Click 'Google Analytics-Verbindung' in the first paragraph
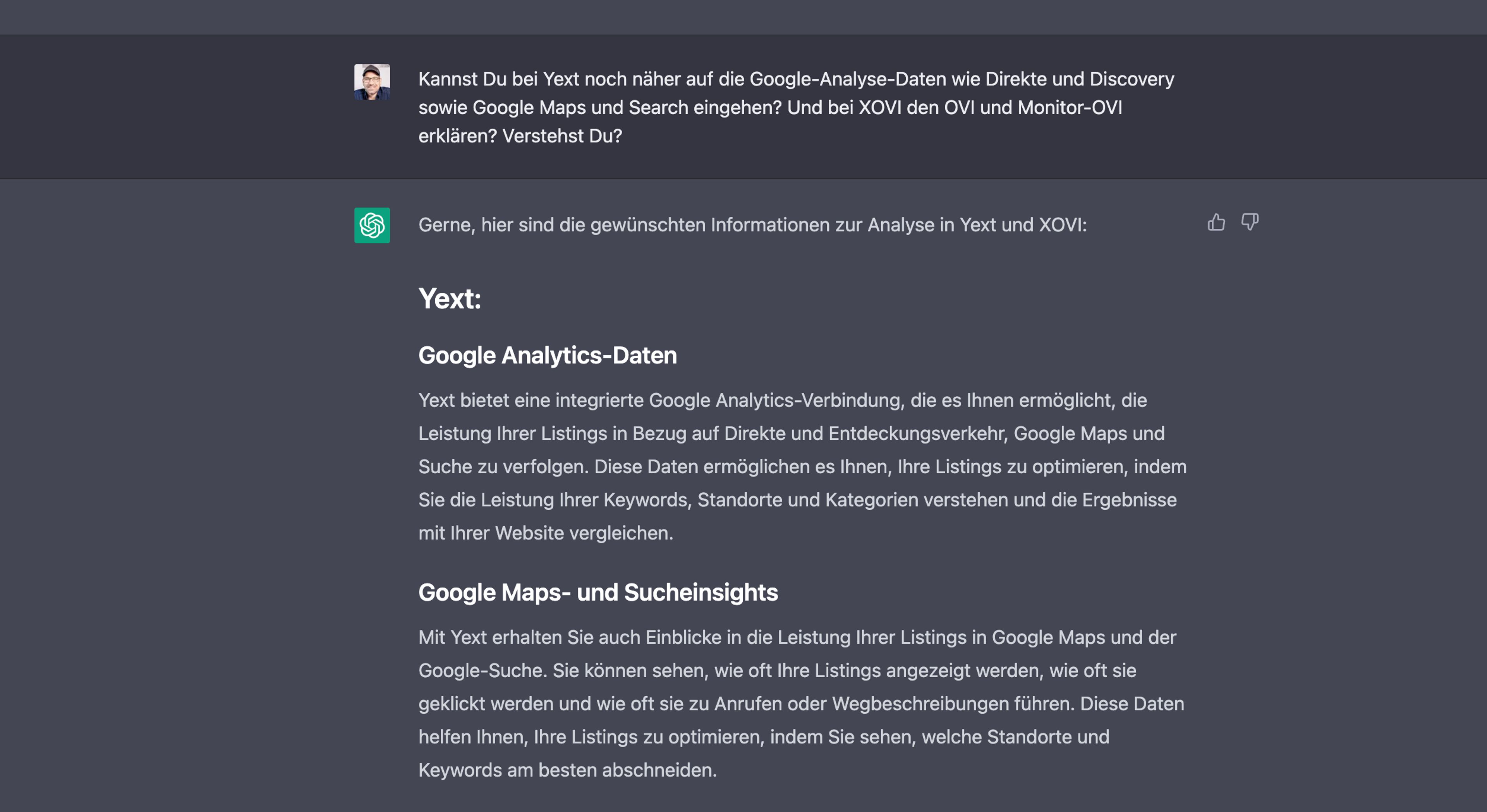The image size is (1487, 812). click(776, 401)
